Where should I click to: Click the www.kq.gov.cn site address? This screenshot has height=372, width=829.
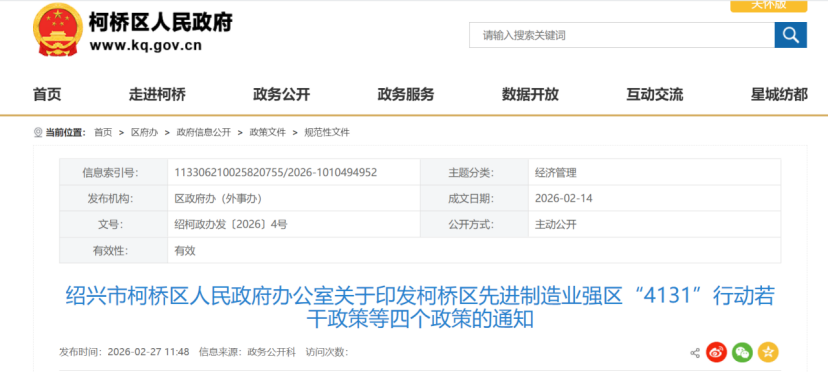click(x=145, y=45)
